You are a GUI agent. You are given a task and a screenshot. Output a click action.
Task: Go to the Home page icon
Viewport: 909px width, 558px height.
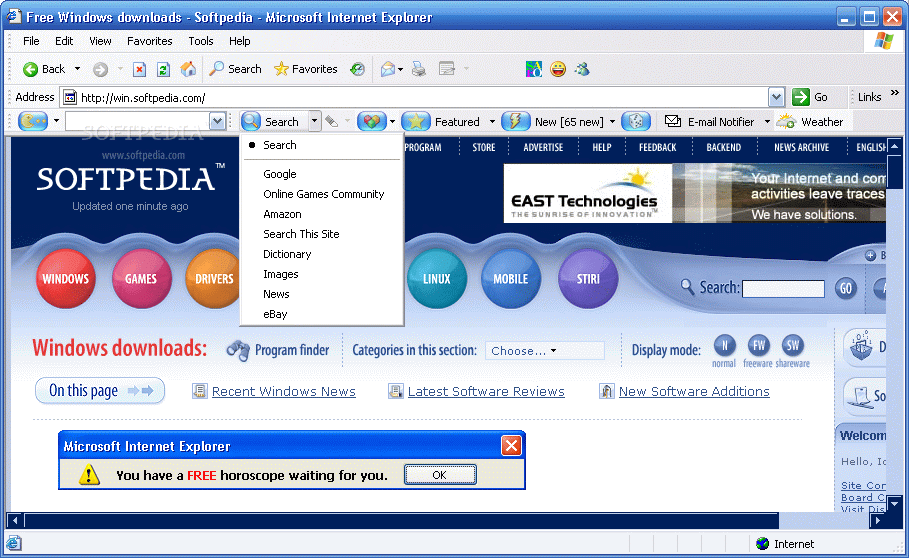188,69
